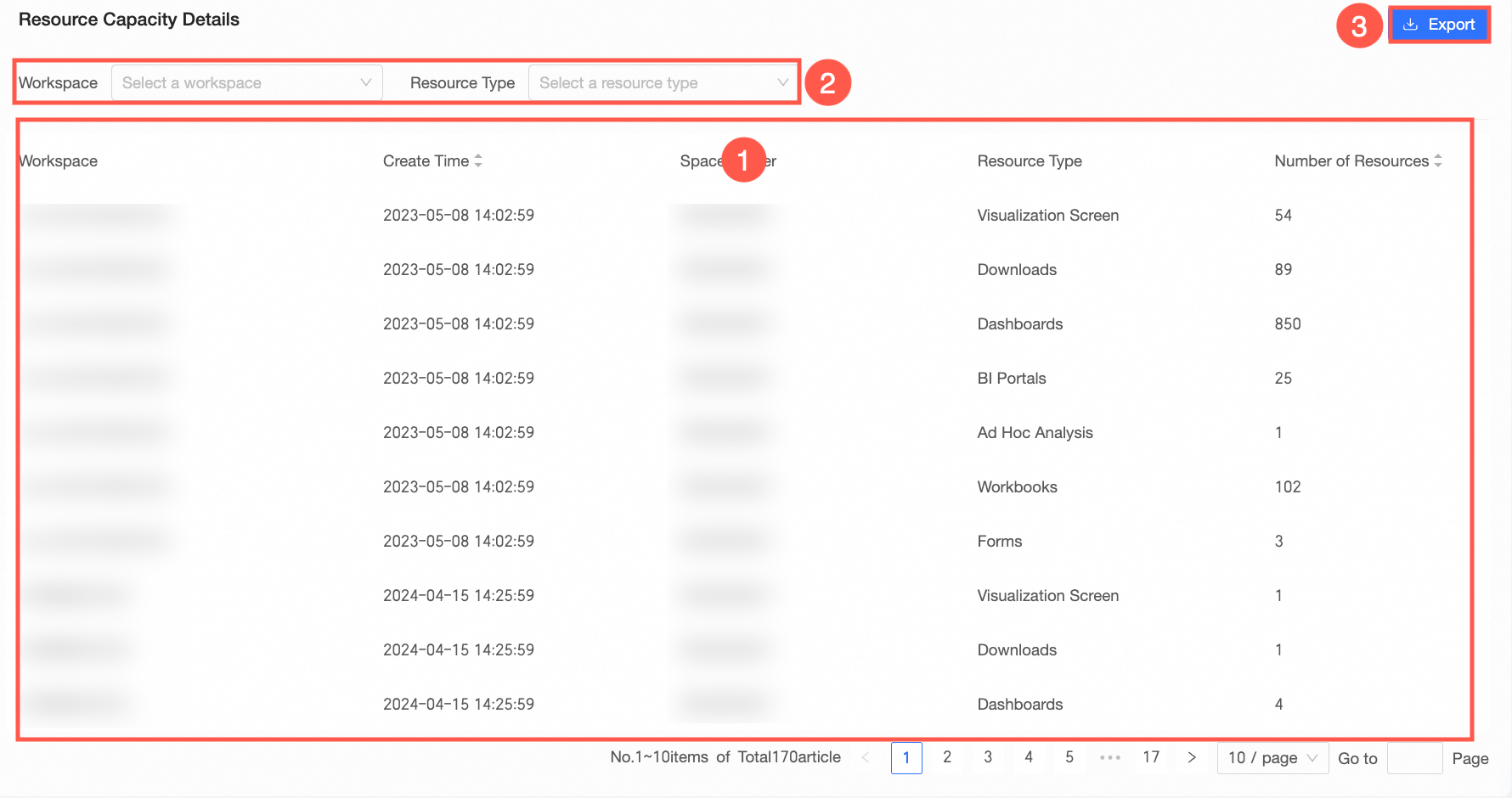Open the Workspace select dropdown
The image size is (1512, 798).
click(x=247, y=83)
